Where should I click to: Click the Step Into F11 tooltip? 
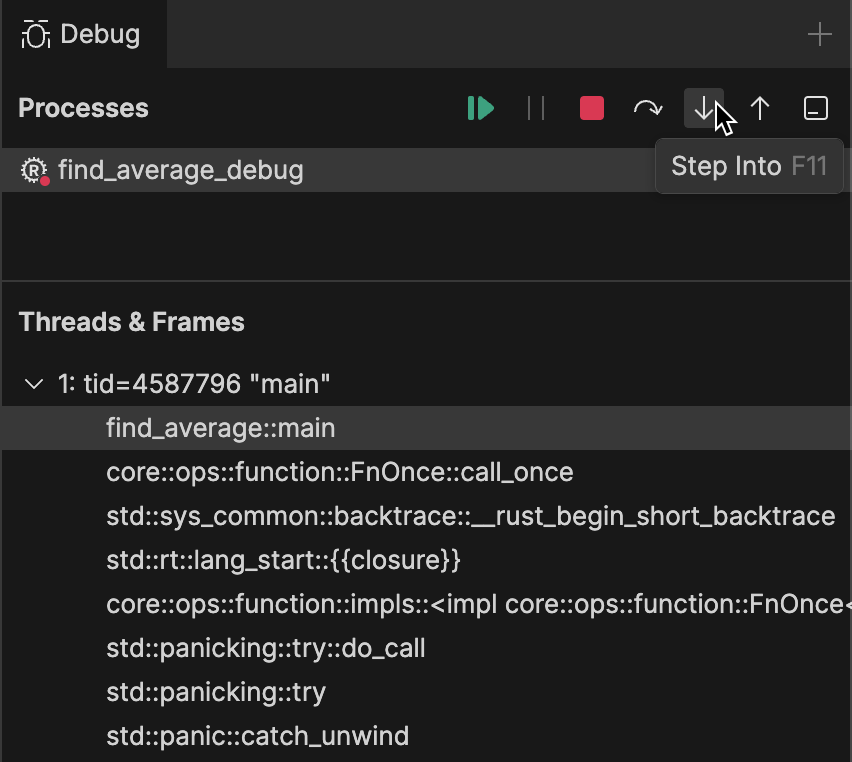[748, 166]
